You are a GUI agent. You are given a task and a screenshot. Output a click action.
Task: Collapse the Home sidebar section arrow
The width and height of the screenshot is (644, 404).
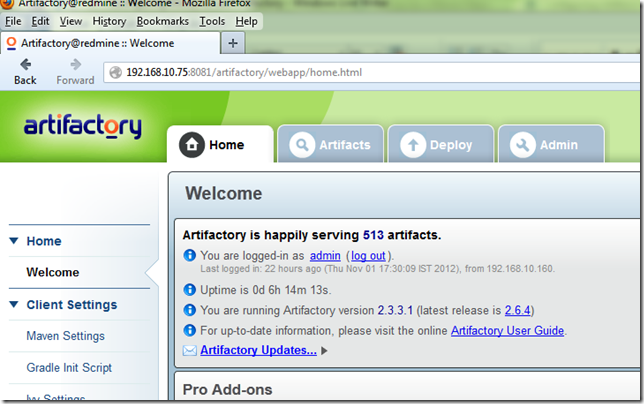[14, 241]
